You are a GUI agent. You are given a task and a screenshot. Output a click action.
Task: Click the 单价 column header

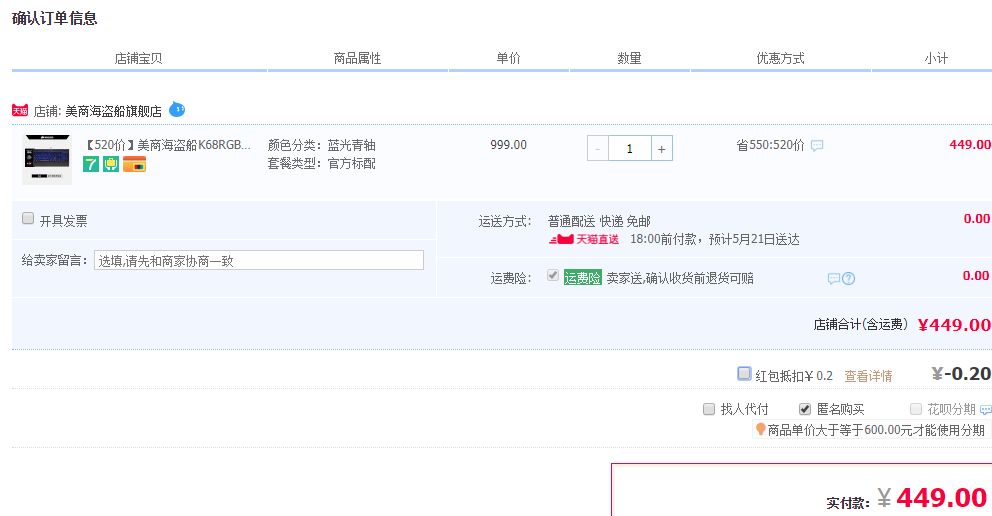[509, 58]
